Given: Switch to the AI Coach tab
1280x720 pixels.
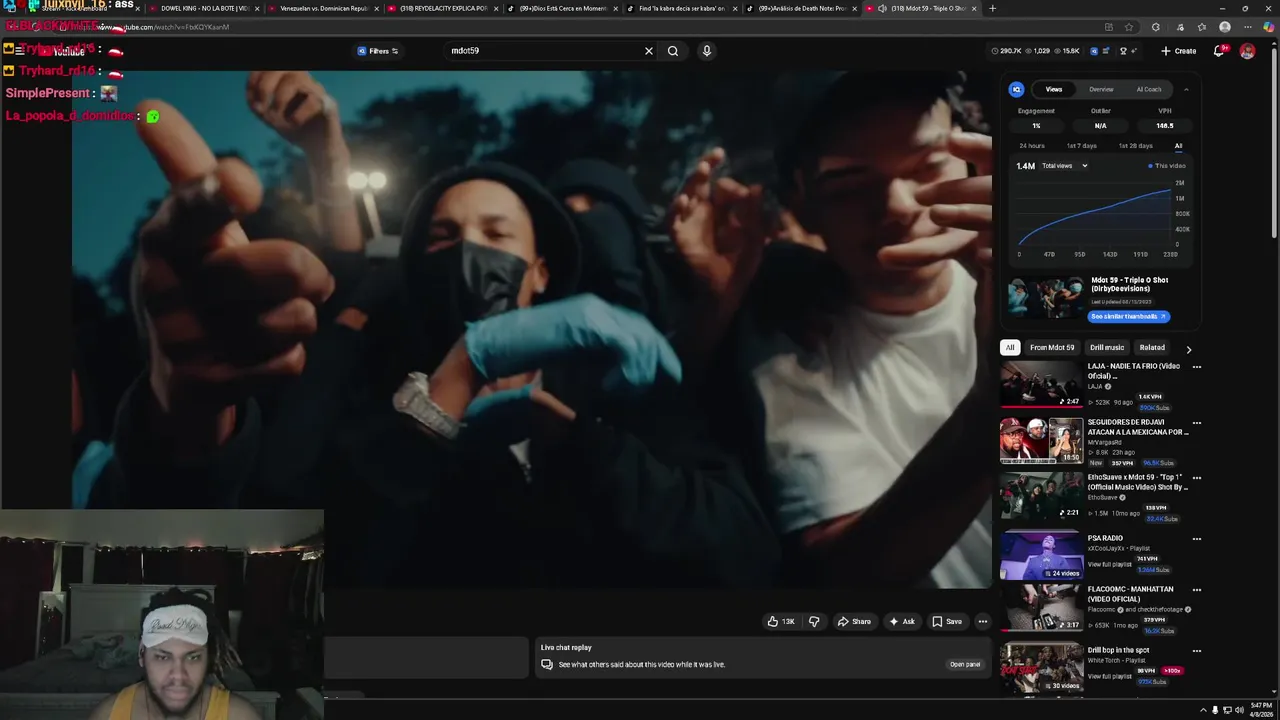Looking at the screenshot, I should [1149, 89].
